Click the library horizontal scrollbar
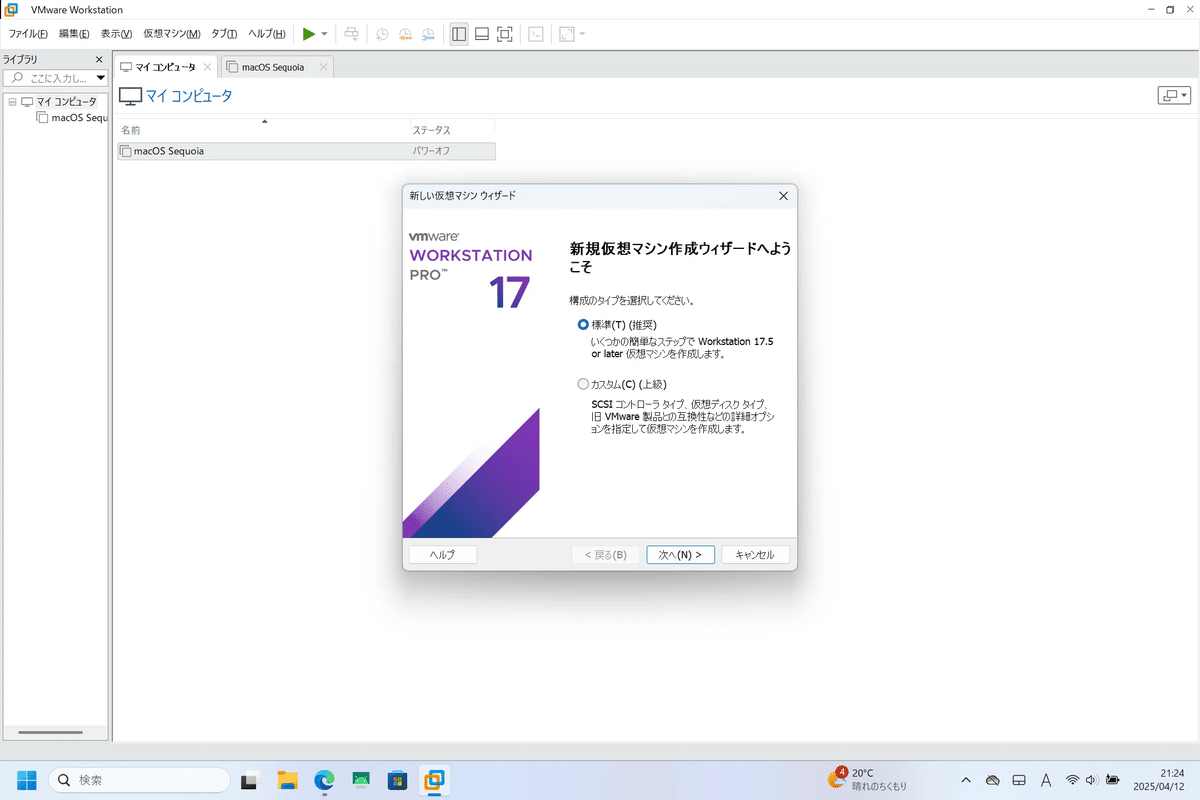Viewport: 1200px width, 800px height. coord(51,732)
